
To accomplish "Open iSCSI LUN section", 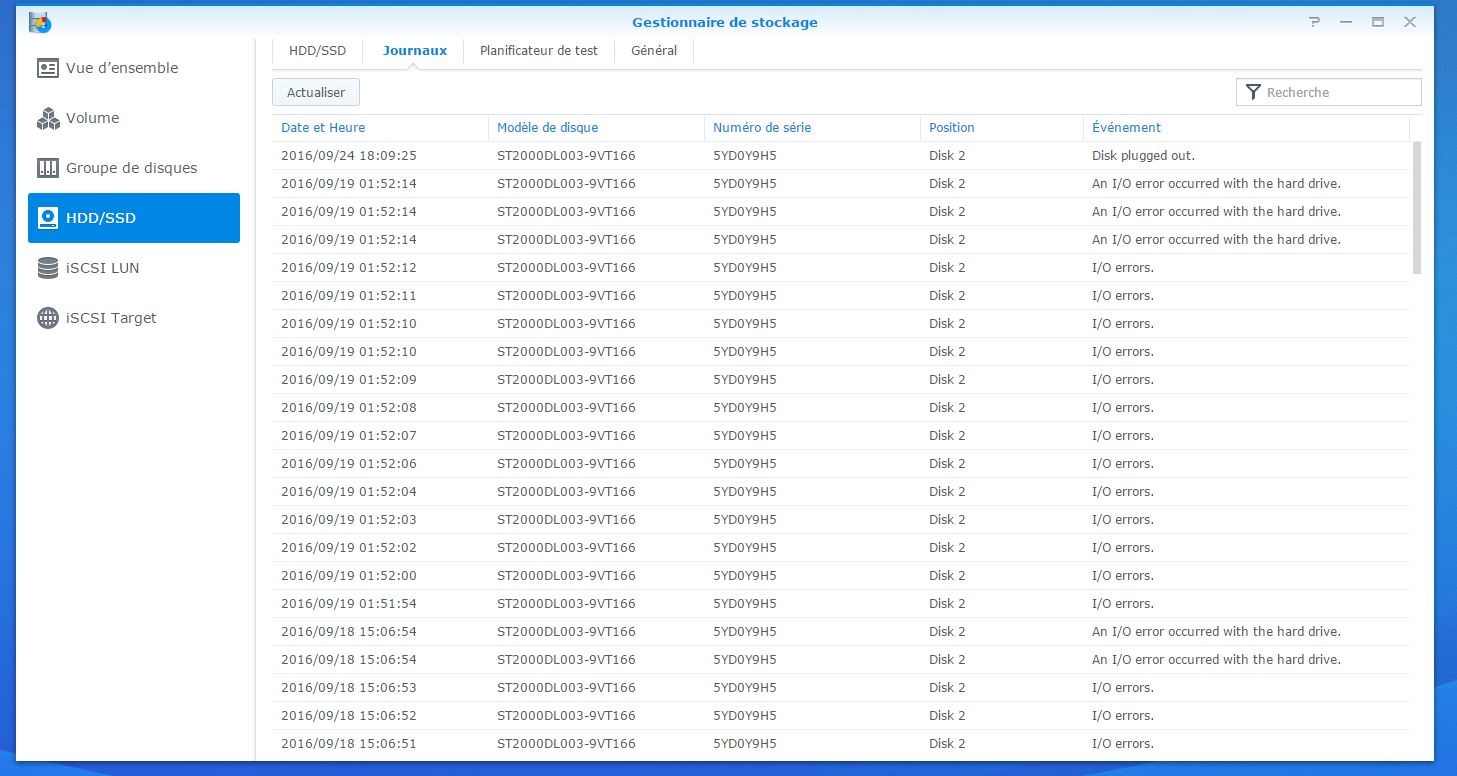I will (134, 268).
